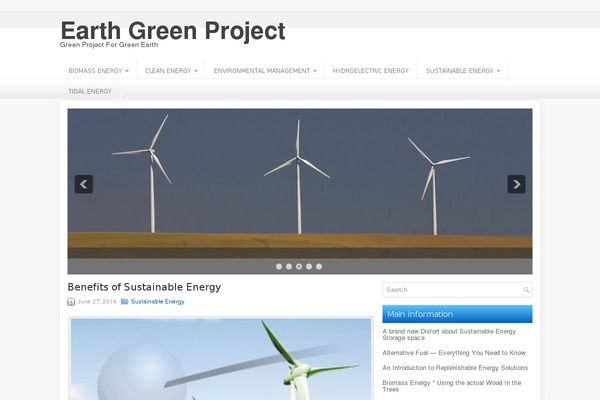The image size is (600, 400).
Task: Open the Hydroelectric Energy menu item
Action: pyautogui.click(x=370, y=71)
